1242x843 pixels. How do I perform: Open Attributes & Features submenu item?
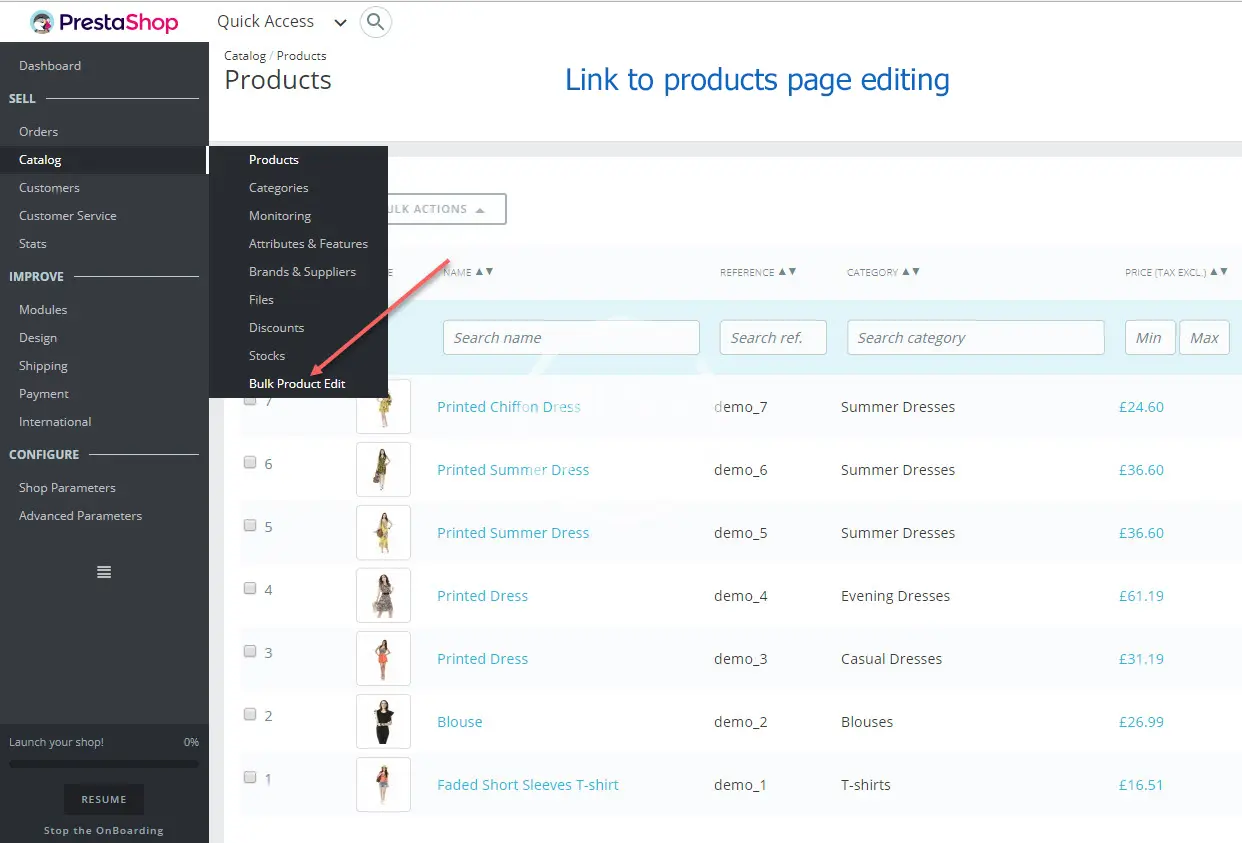point(308,244)
